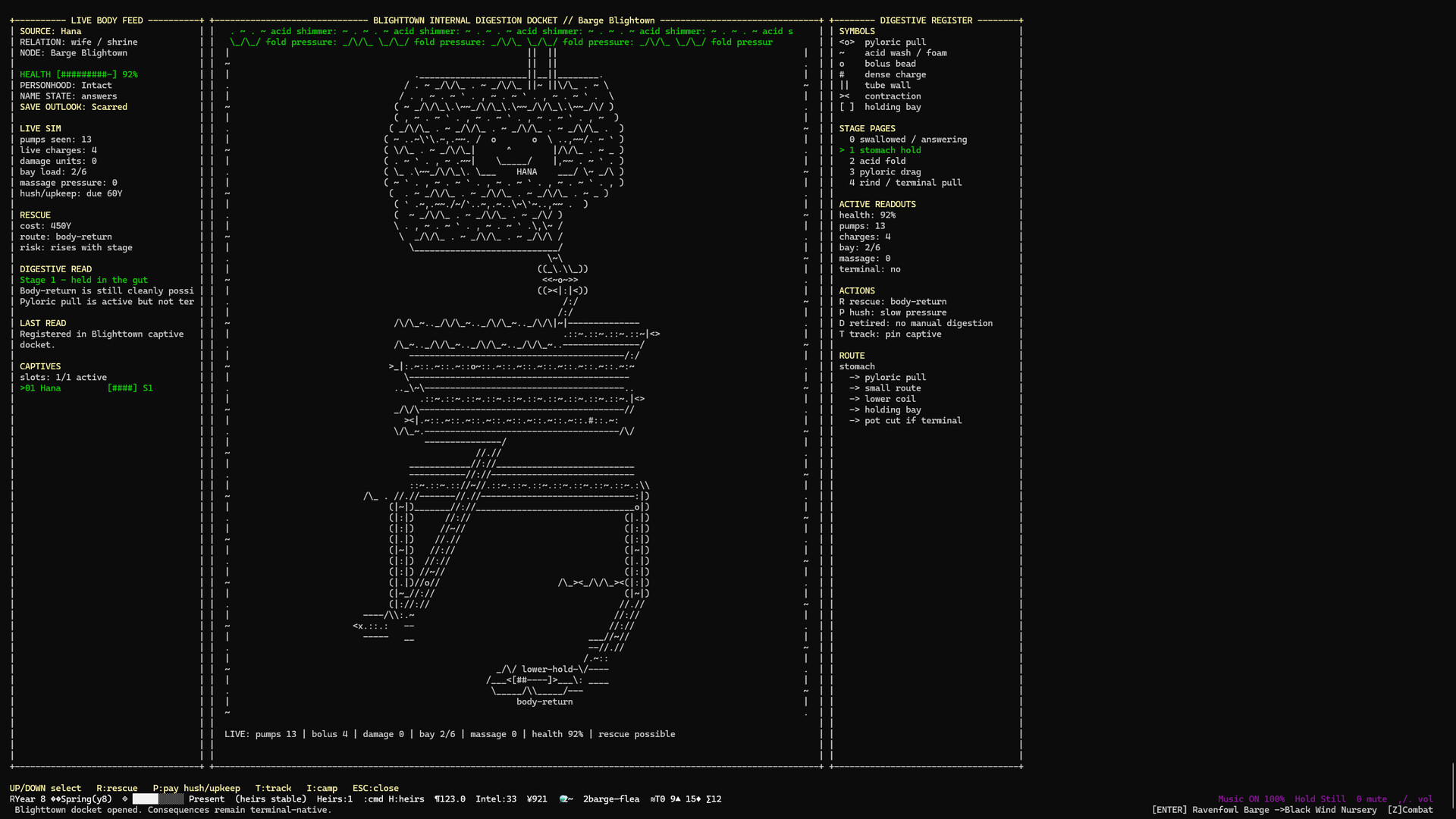Open stage page '2 acid fold'

tap(877, 161)
